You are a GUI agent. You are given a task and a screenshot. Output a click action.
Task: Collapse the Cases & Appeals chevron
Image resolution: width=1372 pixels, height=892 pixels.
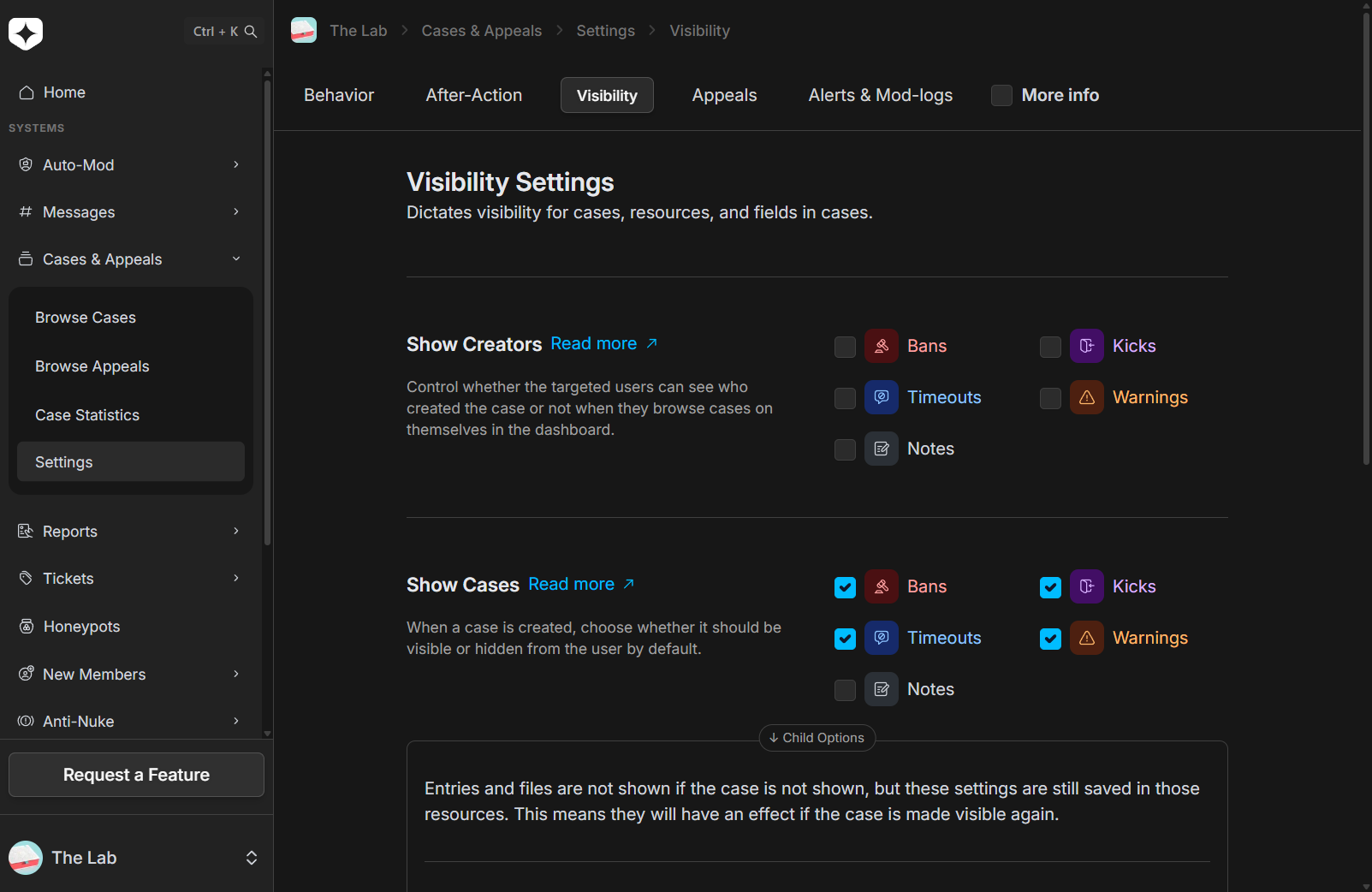click(x=236, y=259)
